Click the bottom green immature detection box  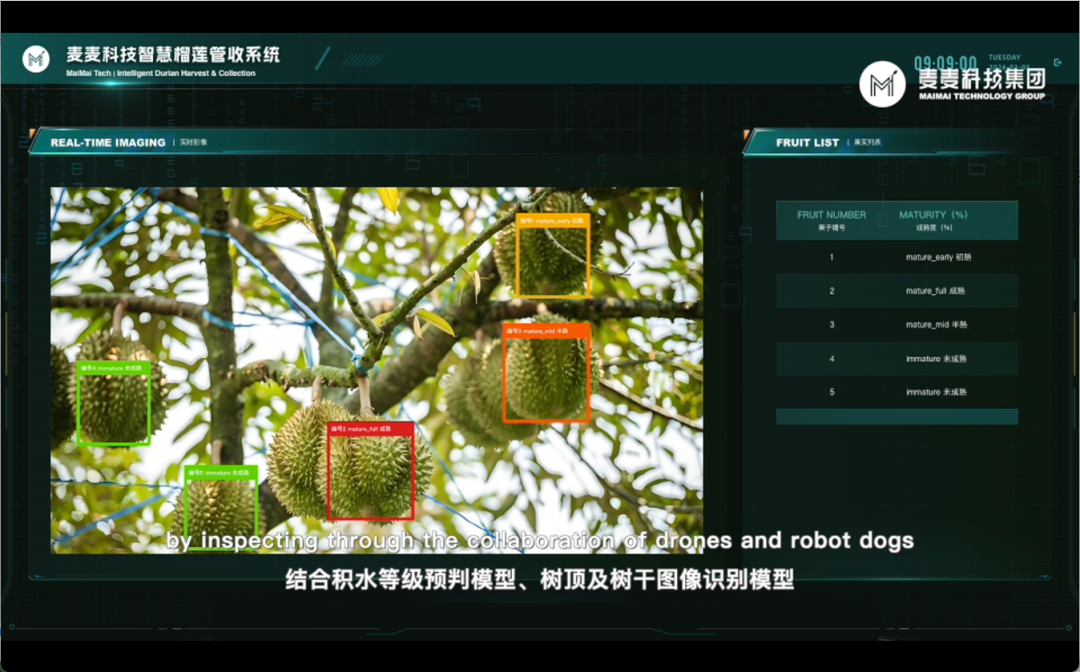click(x=220, y=507)
